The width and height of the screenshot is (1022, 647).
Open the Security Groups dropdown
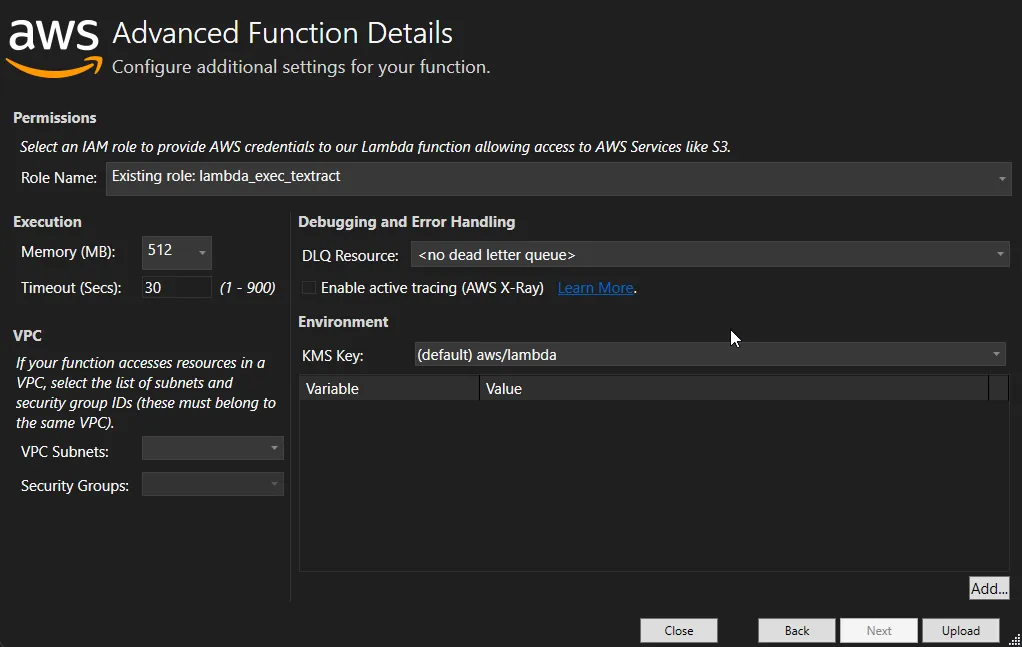tap(212, 485)
